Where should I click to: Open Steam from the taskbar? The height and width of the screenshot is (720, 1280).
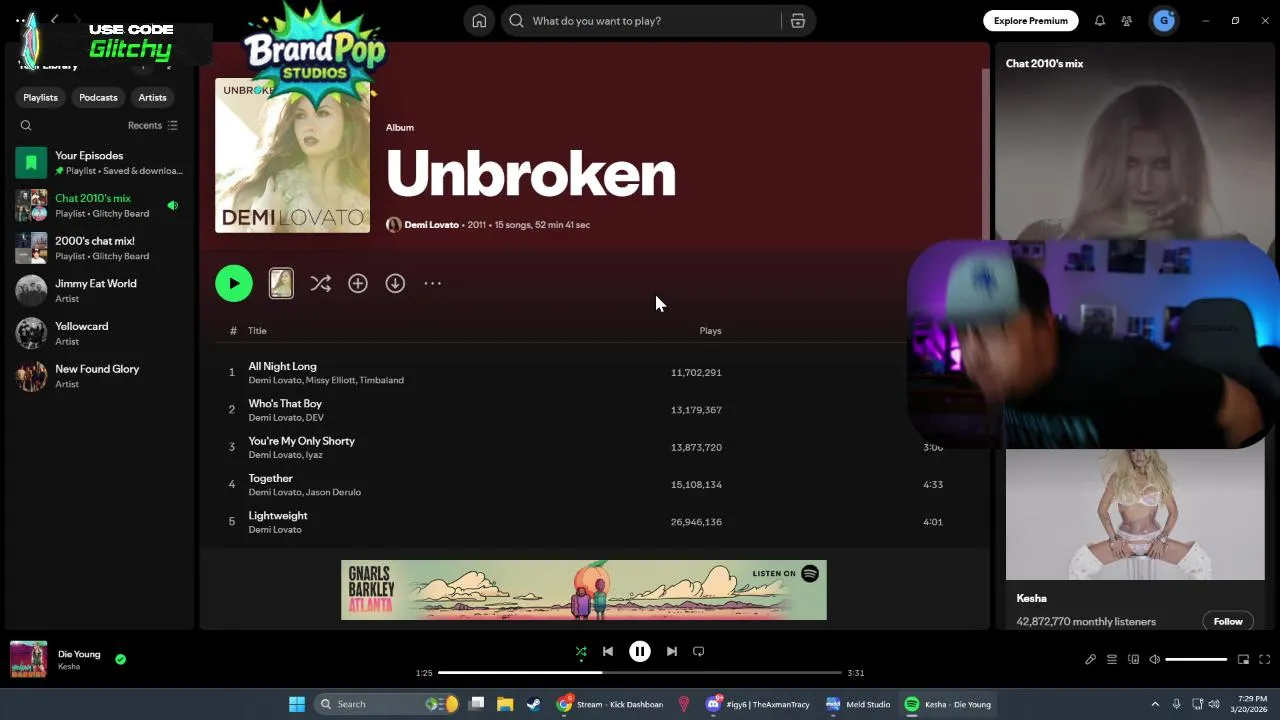click(x=534, y=705)
